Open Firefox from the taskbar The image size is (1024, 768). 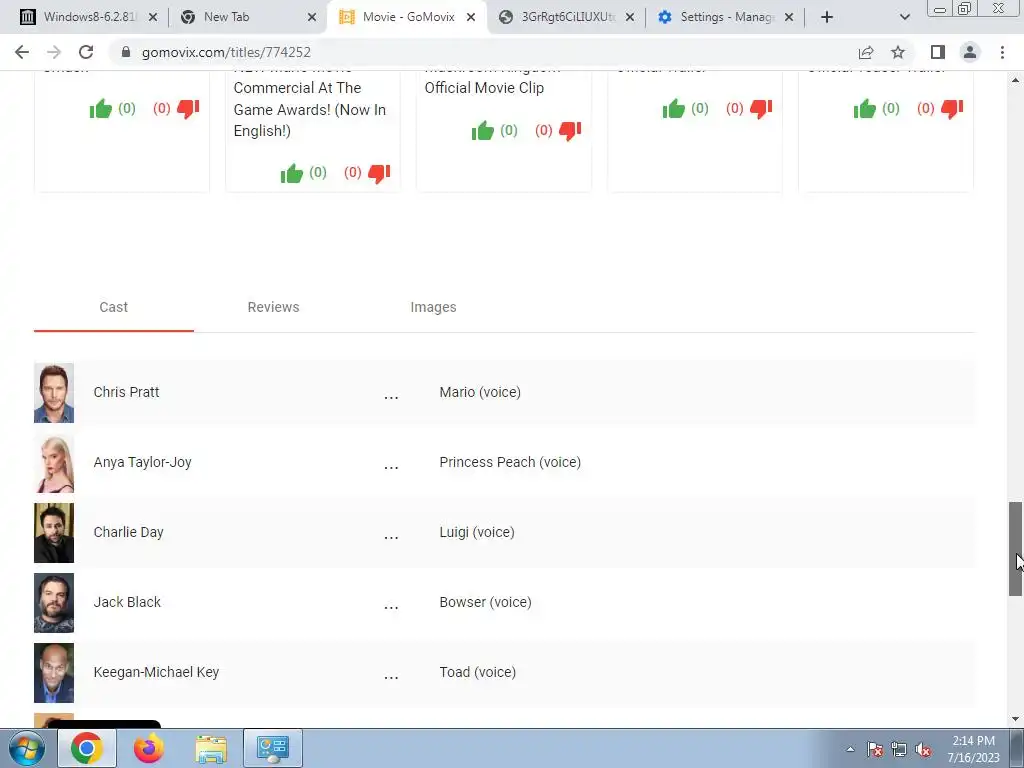click(148, 748)
